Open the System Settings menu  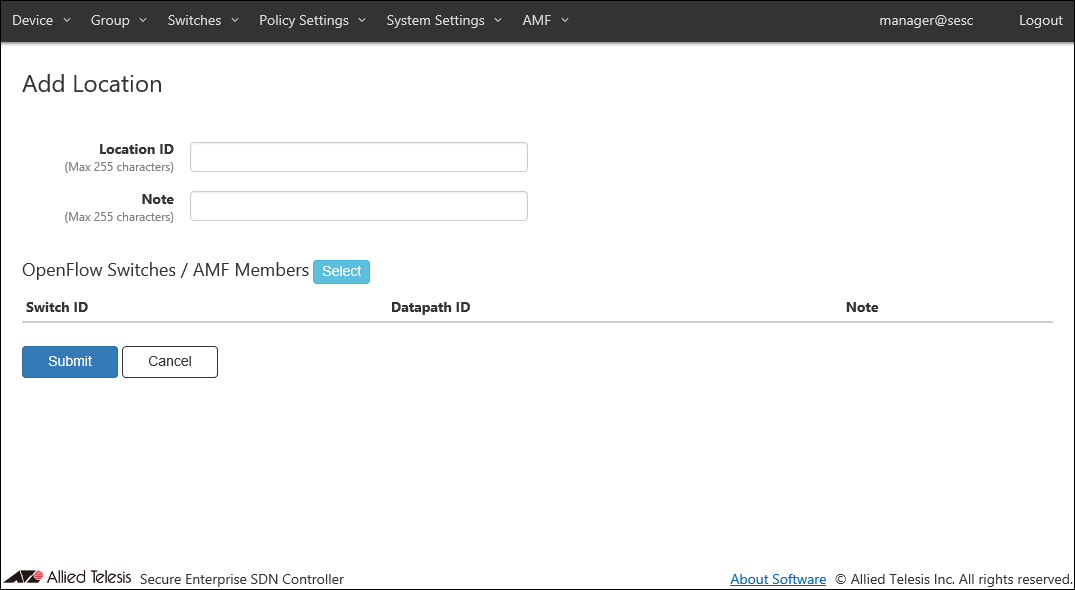pos(444,21)
